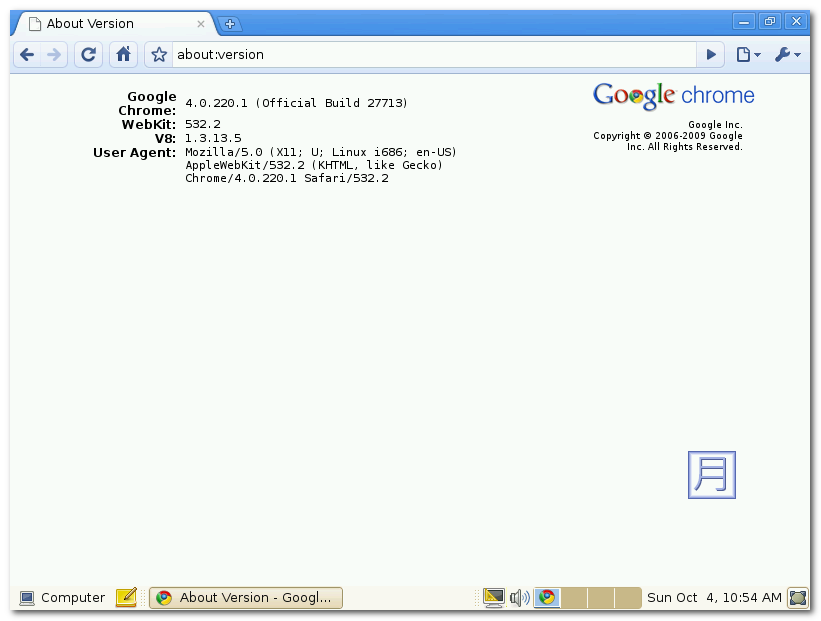Open a new tab
The width and height of the screenshot is (821, 621).
pos(229,24)
